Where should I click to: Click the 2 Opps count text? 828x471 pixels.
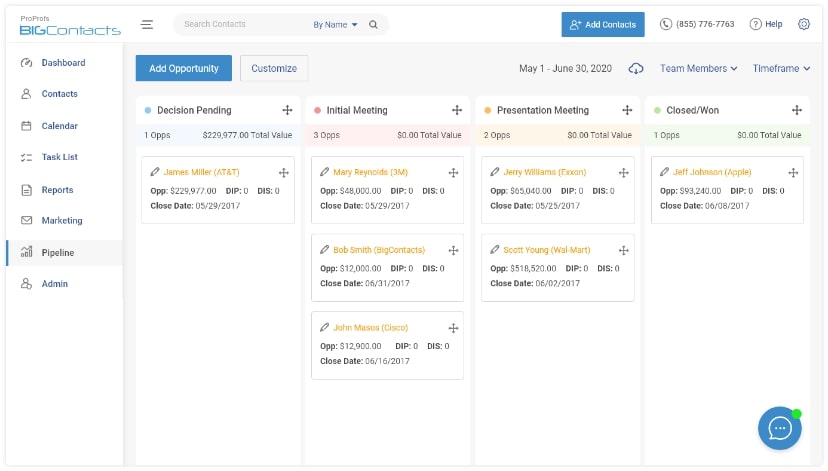(x=496, y=135)
